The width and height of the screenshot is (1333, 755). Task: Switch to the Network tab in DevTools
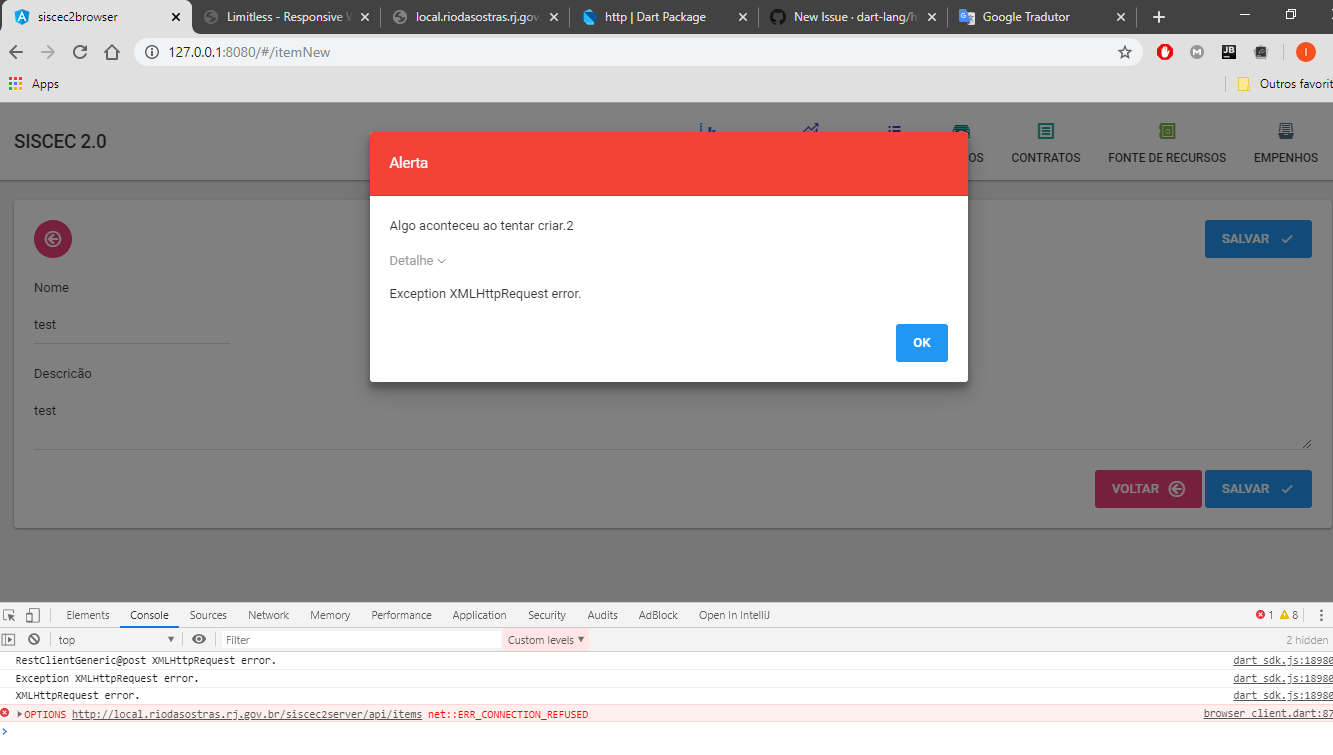[268, 615]
